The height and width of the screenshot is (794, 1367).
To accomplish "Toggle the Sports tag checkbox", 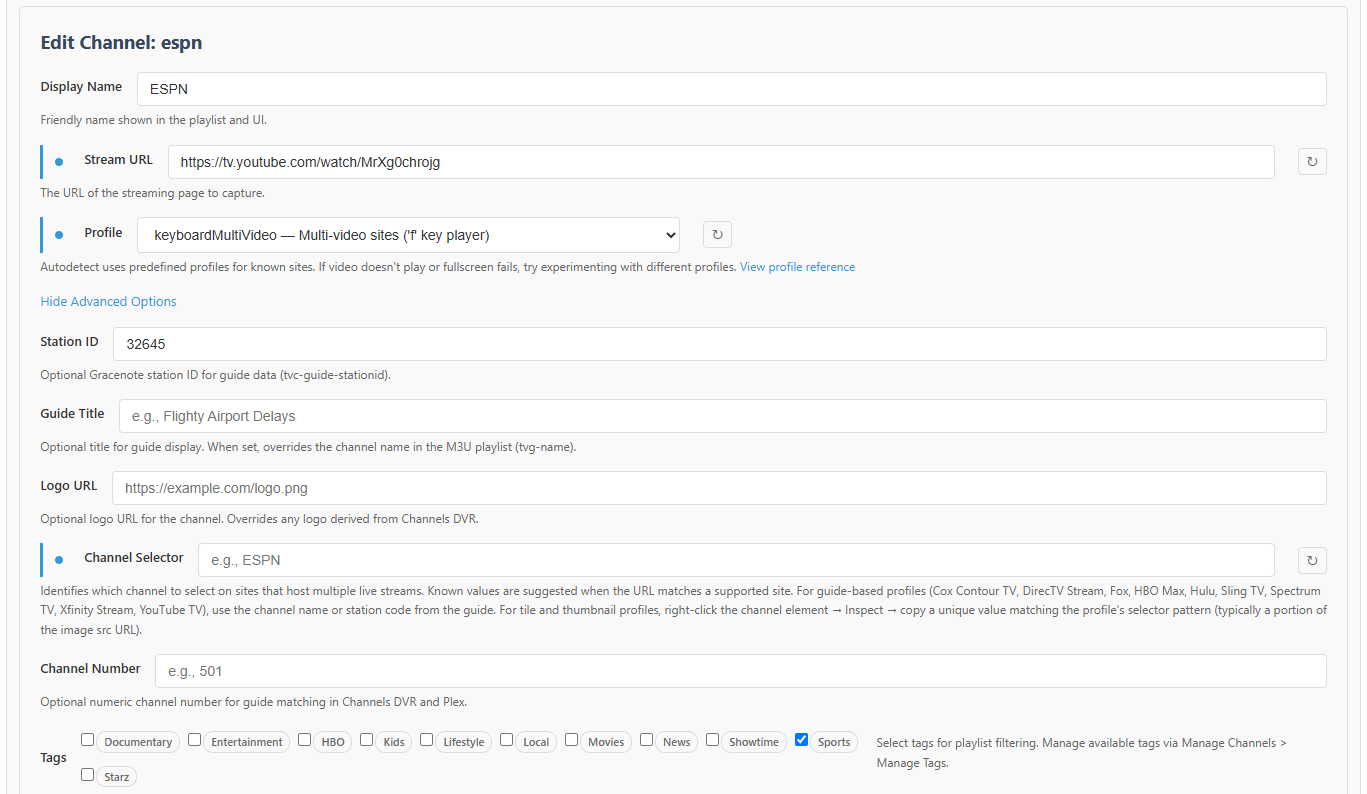I will tap(801, 740).
